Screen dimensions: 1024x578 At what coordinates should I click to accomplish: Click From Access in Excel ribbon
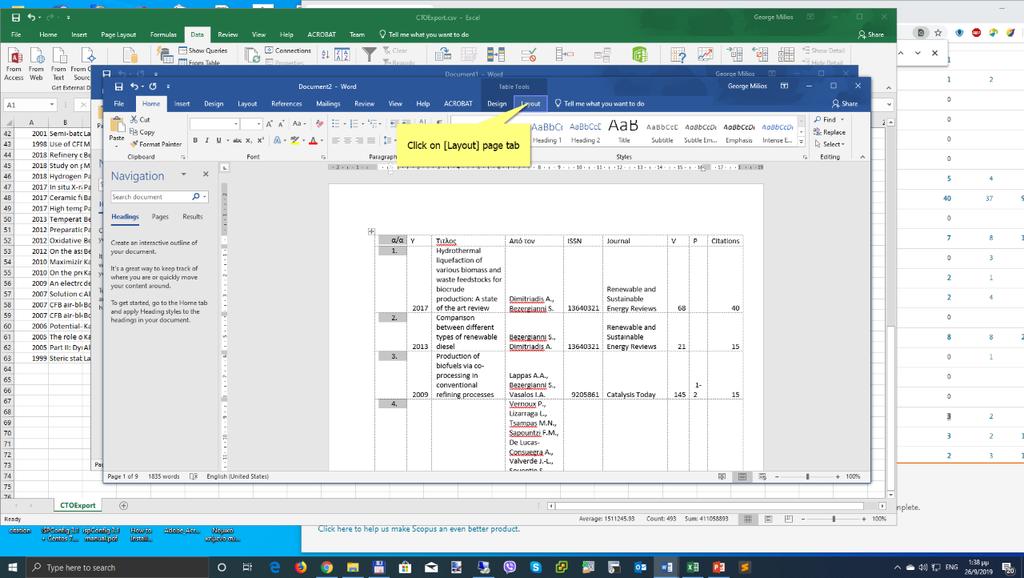[14, 63]
